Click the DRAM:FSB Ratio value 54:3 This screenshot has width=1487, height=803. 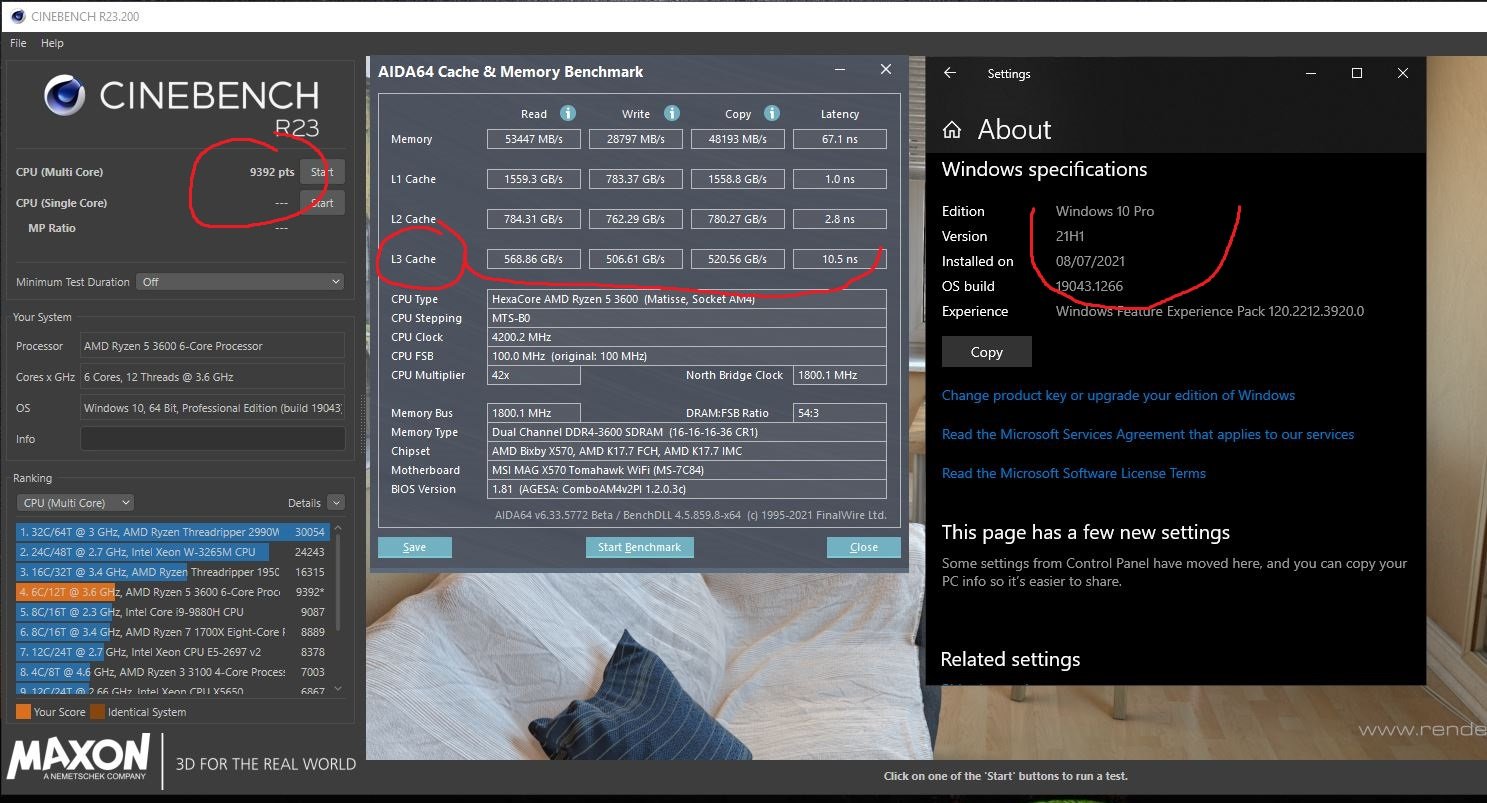[839, 413]
